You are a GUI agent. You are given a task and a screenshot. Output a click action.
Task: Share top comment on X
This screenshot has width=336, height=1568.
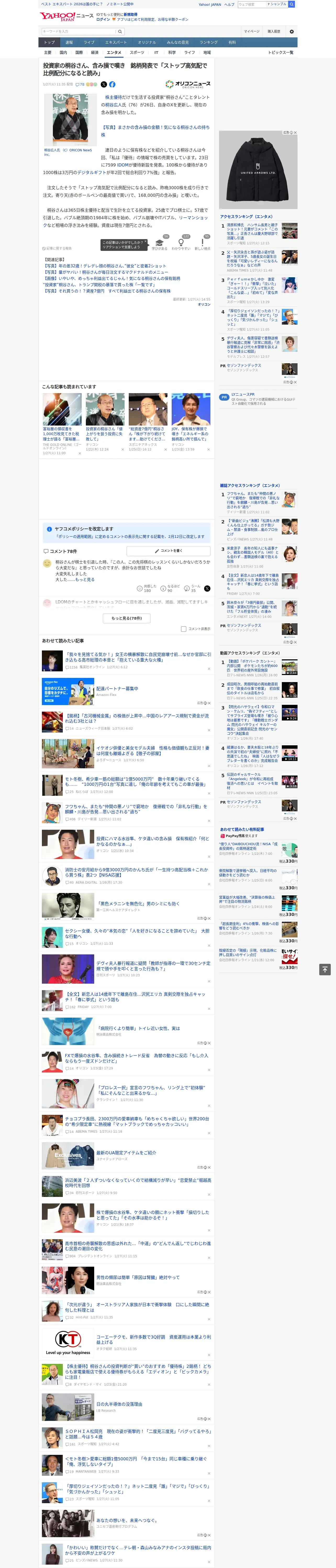(x=207, y=589)
